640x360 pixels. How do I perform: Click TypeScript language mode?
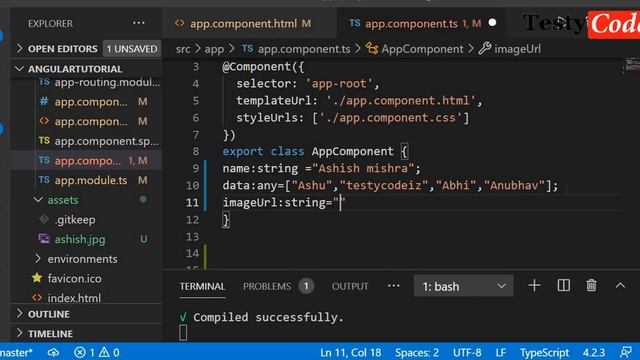pyautogui.click(x=544, y=352)
